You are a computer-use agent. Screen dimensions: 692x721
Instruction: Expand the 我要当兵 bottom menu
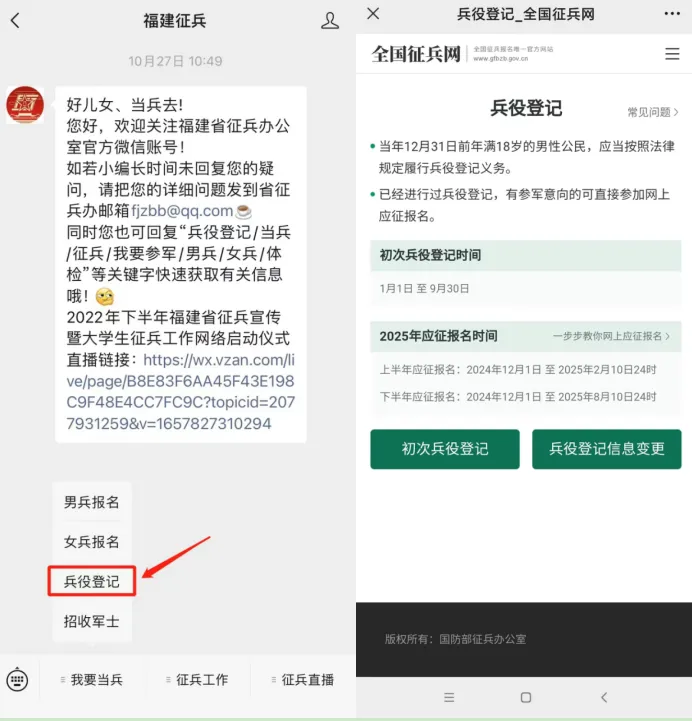pyautogui.click(x=92, y=680)
